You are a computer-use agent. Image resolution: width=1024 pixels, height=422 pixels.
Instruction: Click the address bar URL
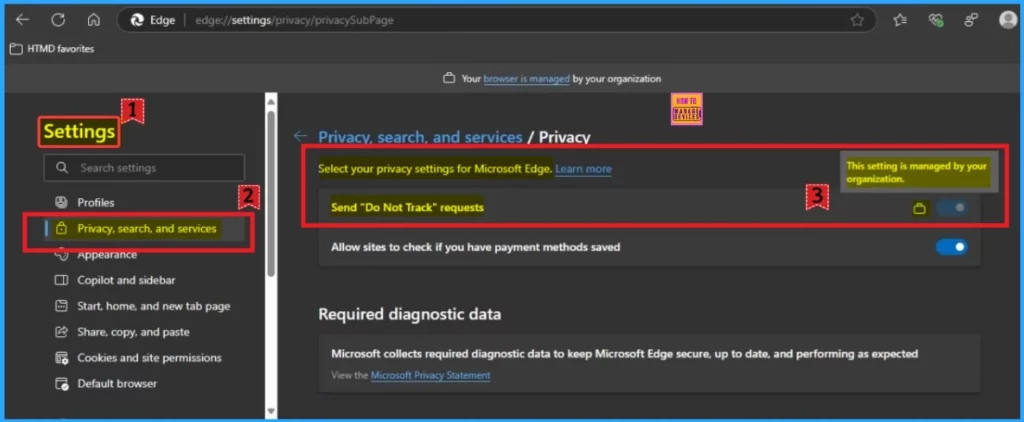295,20
